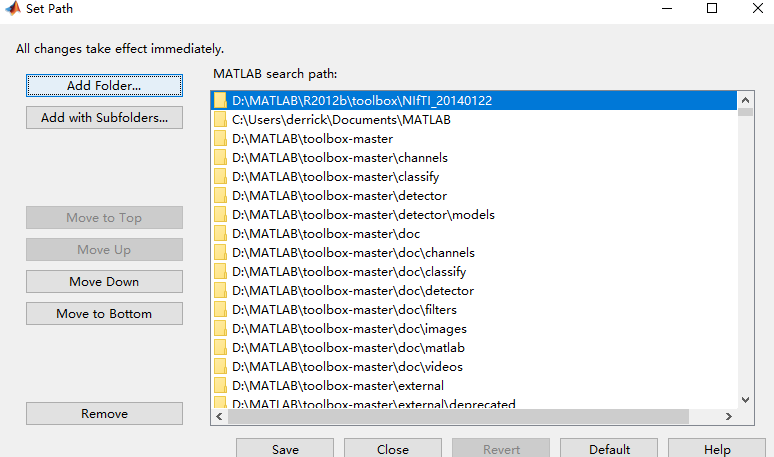774x457 pixels.
Task: Click folder icon next to doc\filters
Action: 220,309
